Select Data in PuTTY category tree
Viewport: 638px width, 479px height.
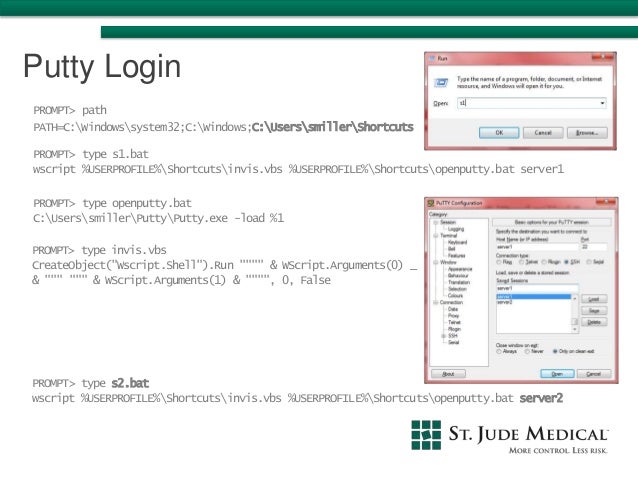pos(453,309)
